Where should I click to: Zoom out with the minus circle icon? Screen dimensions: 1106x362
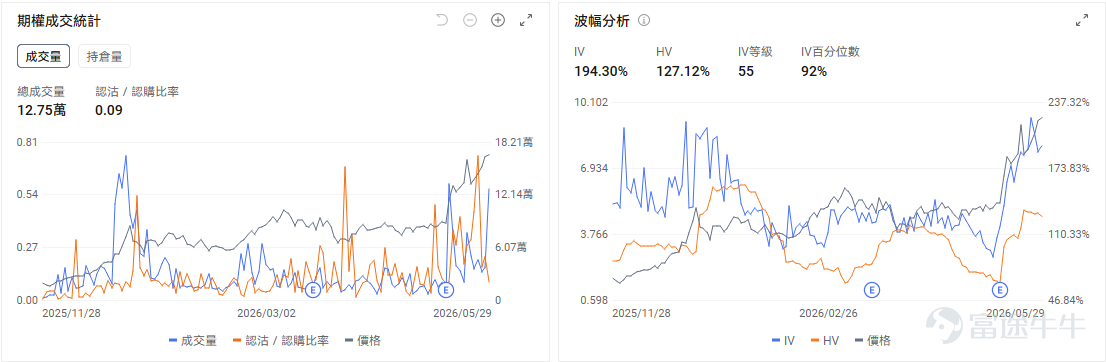[470, 20]
